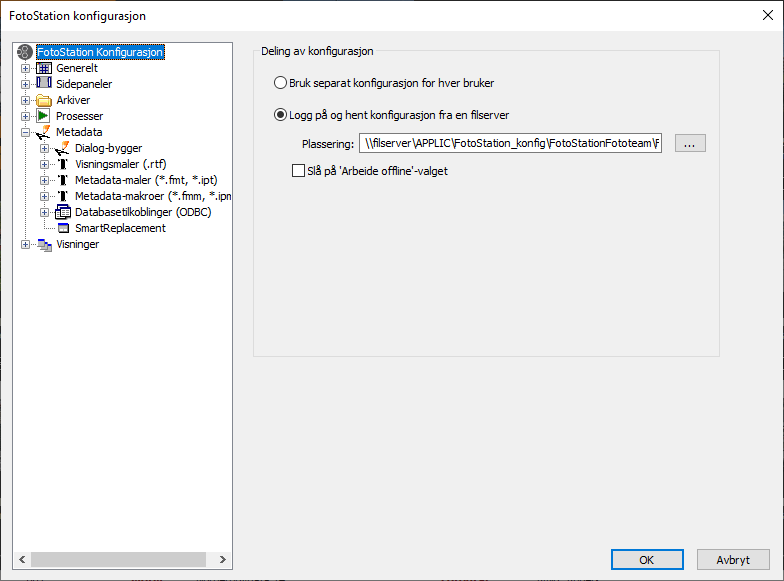
Task: Select Metadata-maler (*.fmt, *.ipt) item
Action: (146, 180)
